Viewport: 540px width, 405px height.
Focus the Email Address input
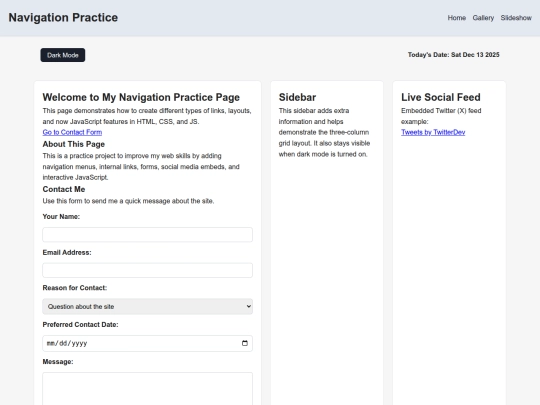[147, 270]
